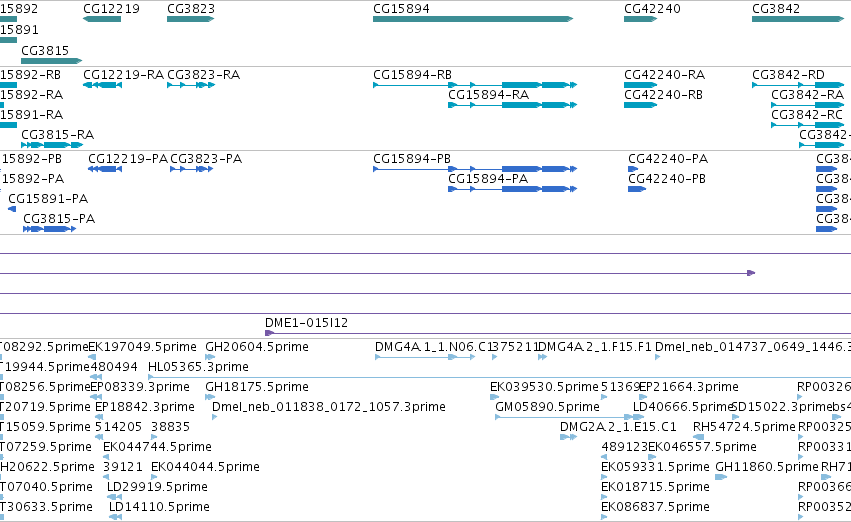Click Dmel_neb_011838_0172_1057.3prime label
851x522 pixels.
329,406
